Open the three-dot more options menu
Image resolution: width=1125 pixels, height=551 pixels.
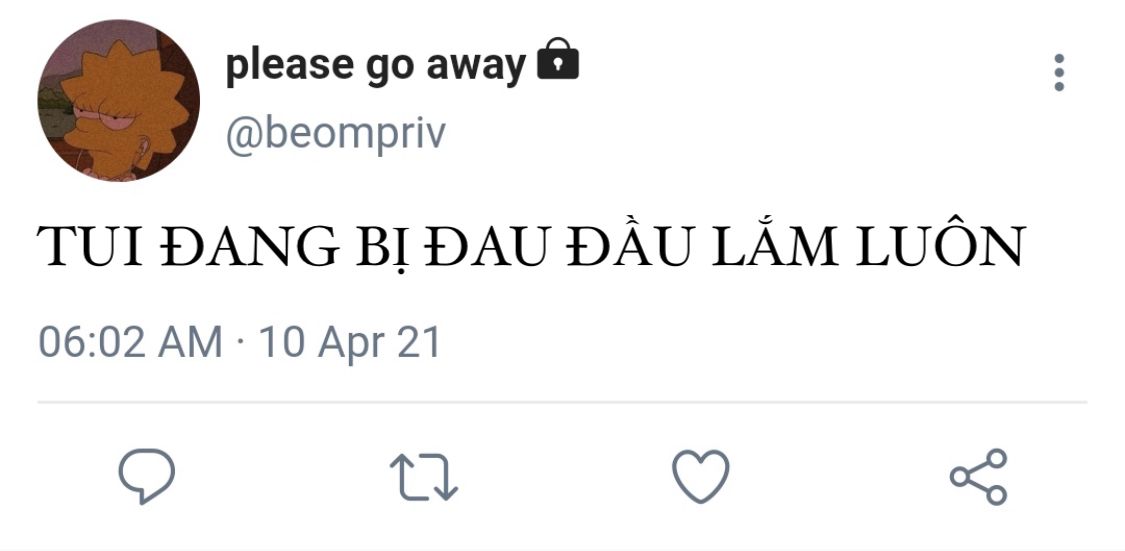tap(1059, 72)
